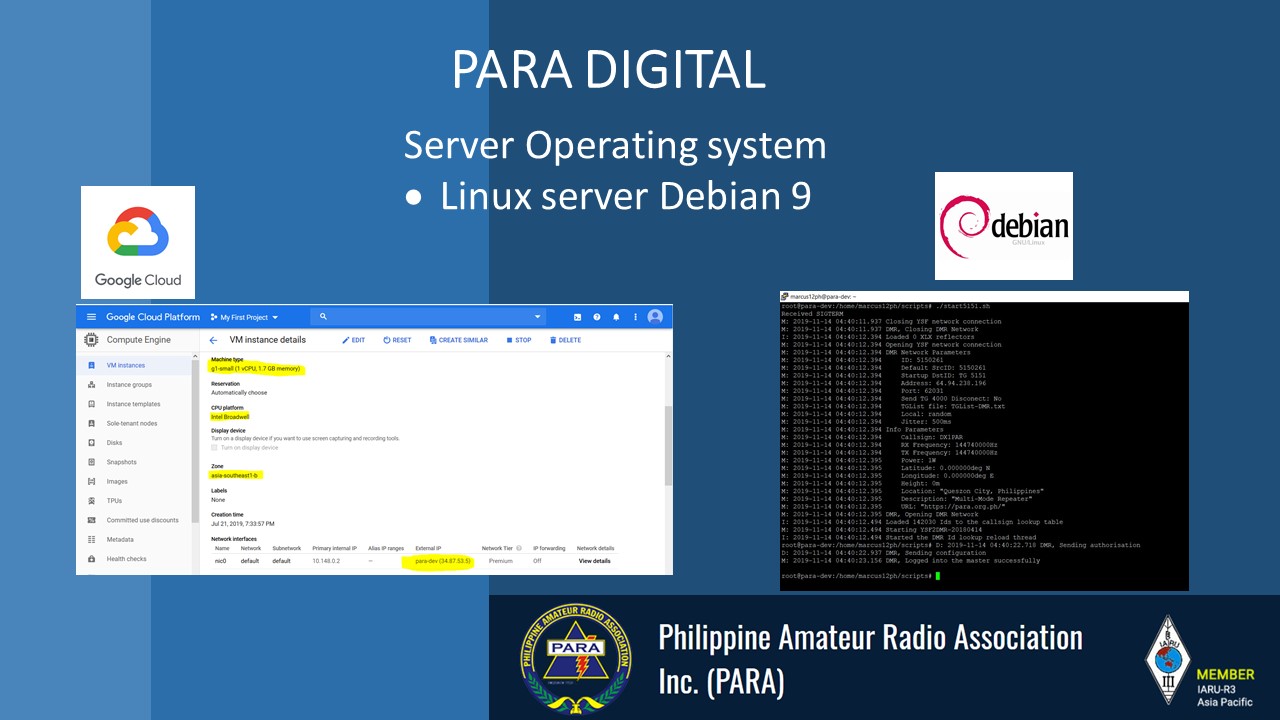Open Instance templates in the sidebar

tap(134, 404)
